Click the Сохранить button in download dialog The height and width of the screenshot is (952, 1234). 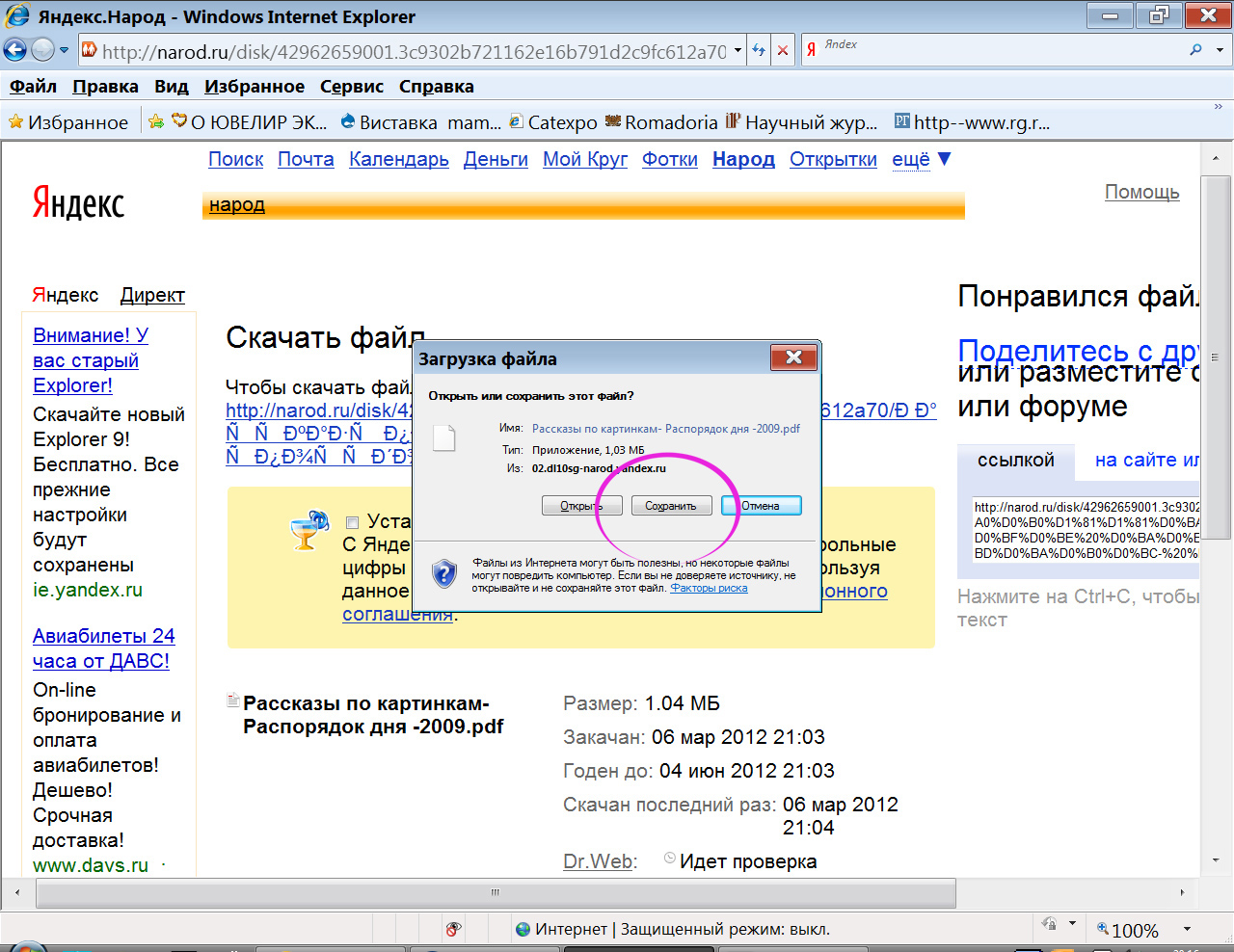671,506
